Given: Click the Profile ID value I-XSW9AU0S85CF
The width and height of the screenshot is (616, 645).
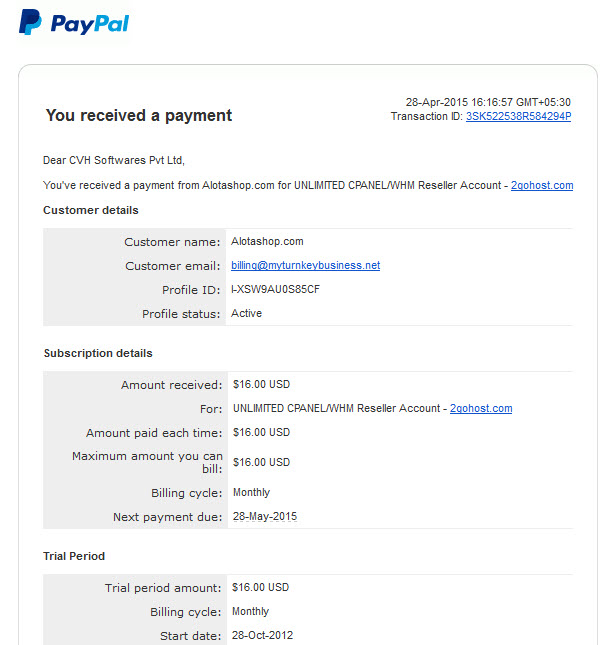Looking at the screenshot, I should point(276,290).
